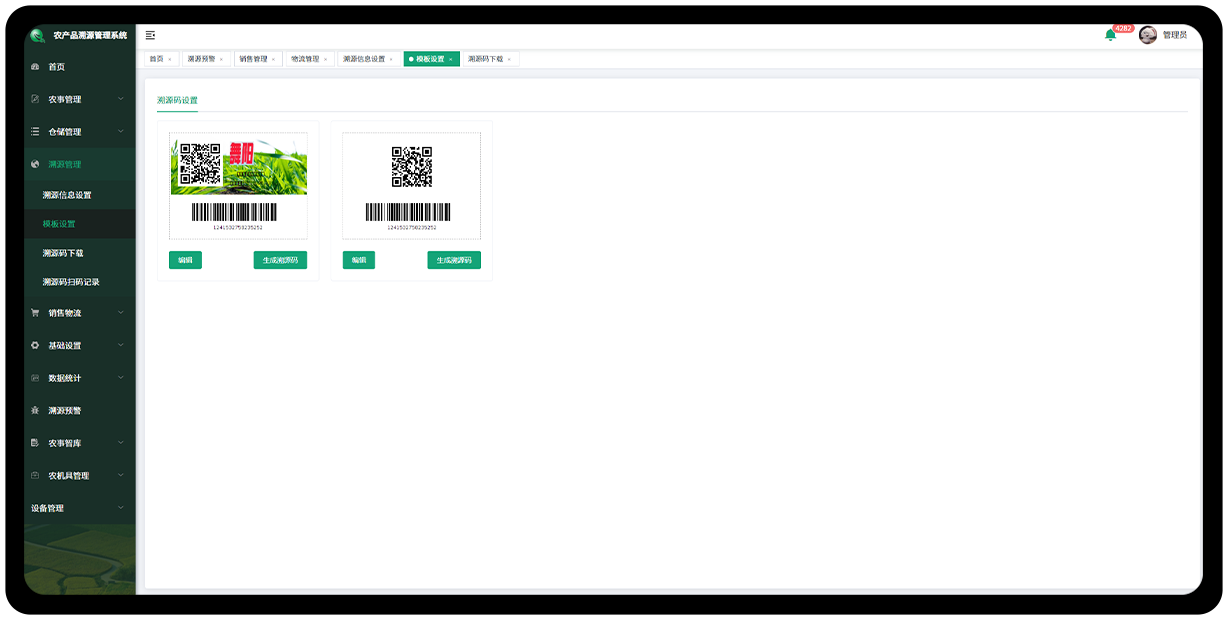Collapse sidebar using the hamburger menu icon
The height and width of the screenshot is (620, 1228).
[150, 35]
